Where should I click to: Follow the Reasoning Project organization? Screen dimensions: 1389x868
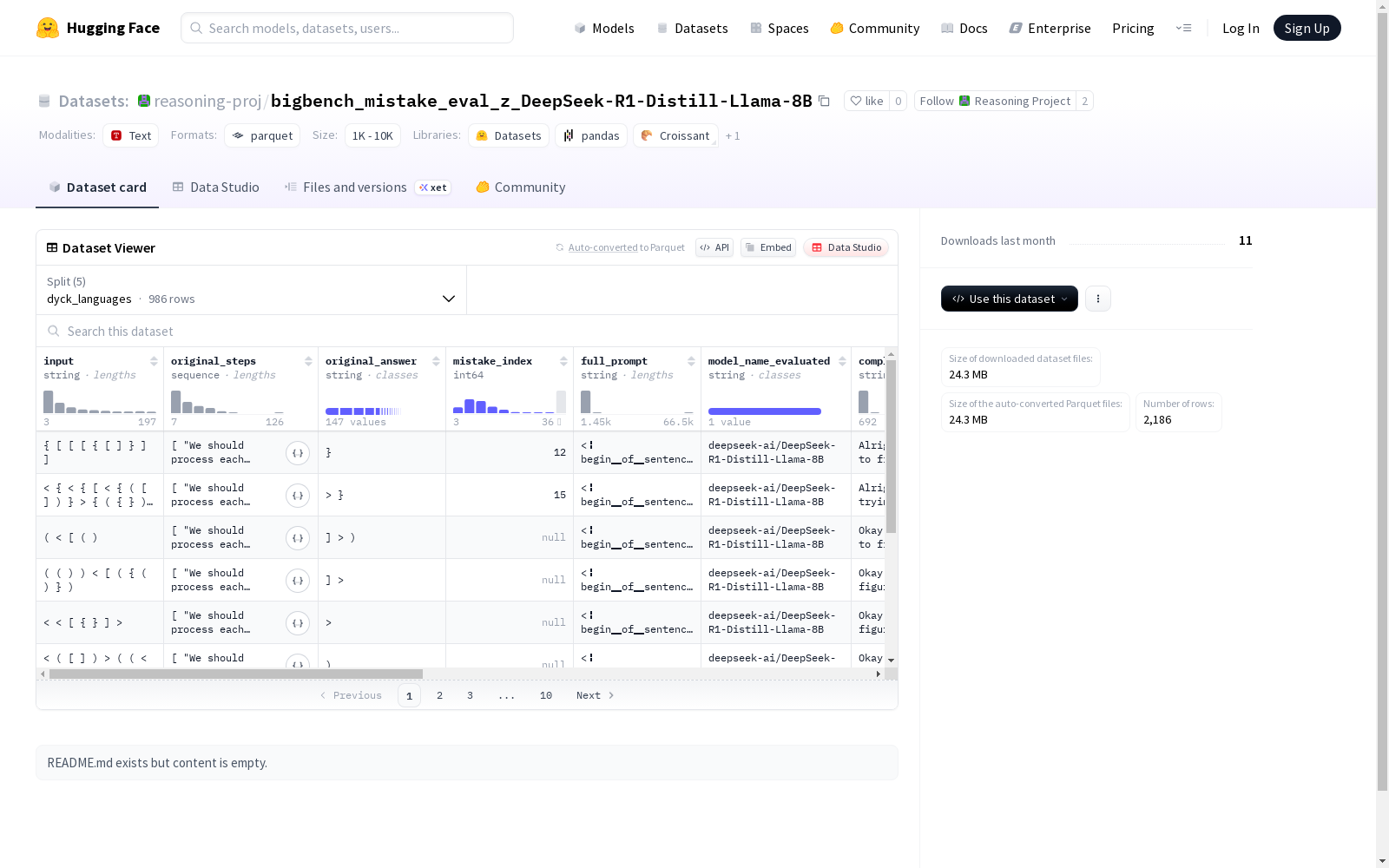coord(995,101)
